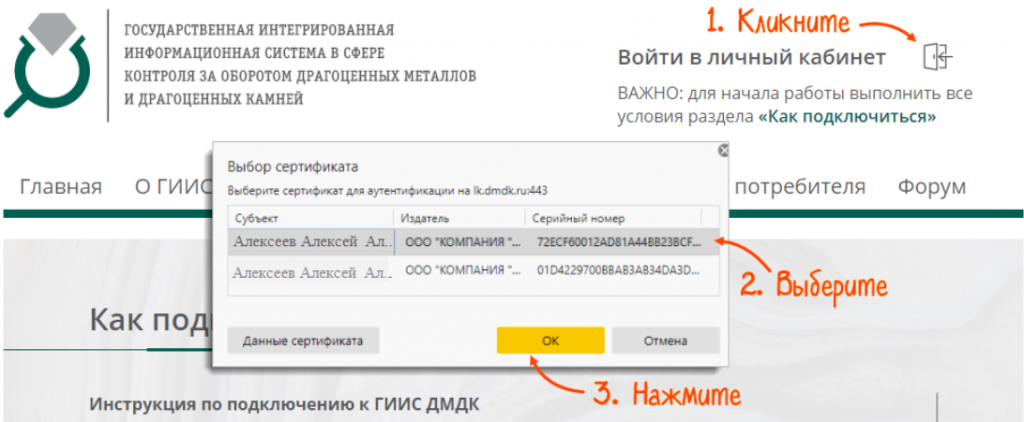1024x422 pixels.
Task: Click the 'Как под...' page heading
Action: [x=150, y=320]
